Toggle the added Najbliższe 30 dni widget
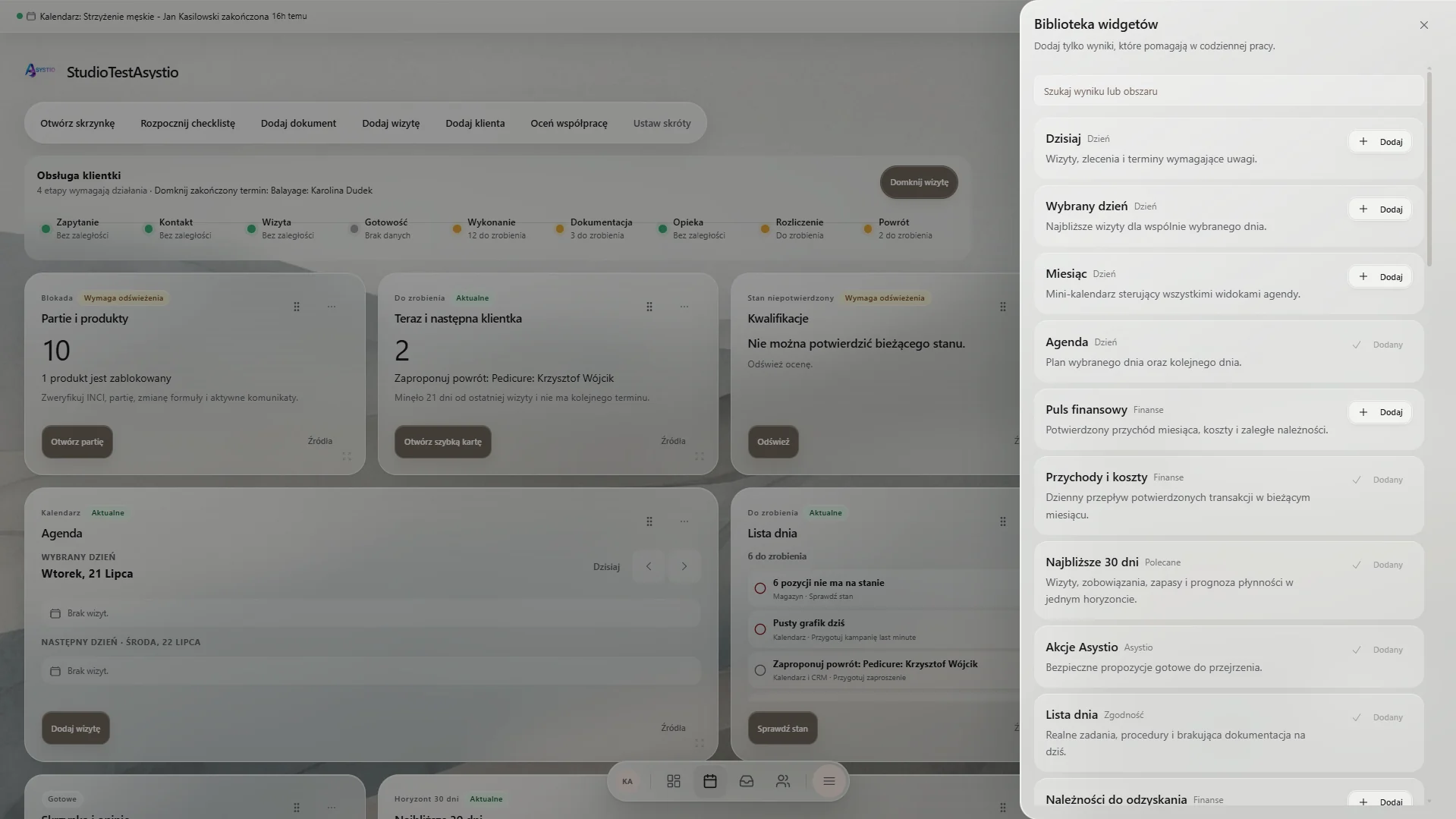1456x819 pixels. click(x=1378, y=565)
